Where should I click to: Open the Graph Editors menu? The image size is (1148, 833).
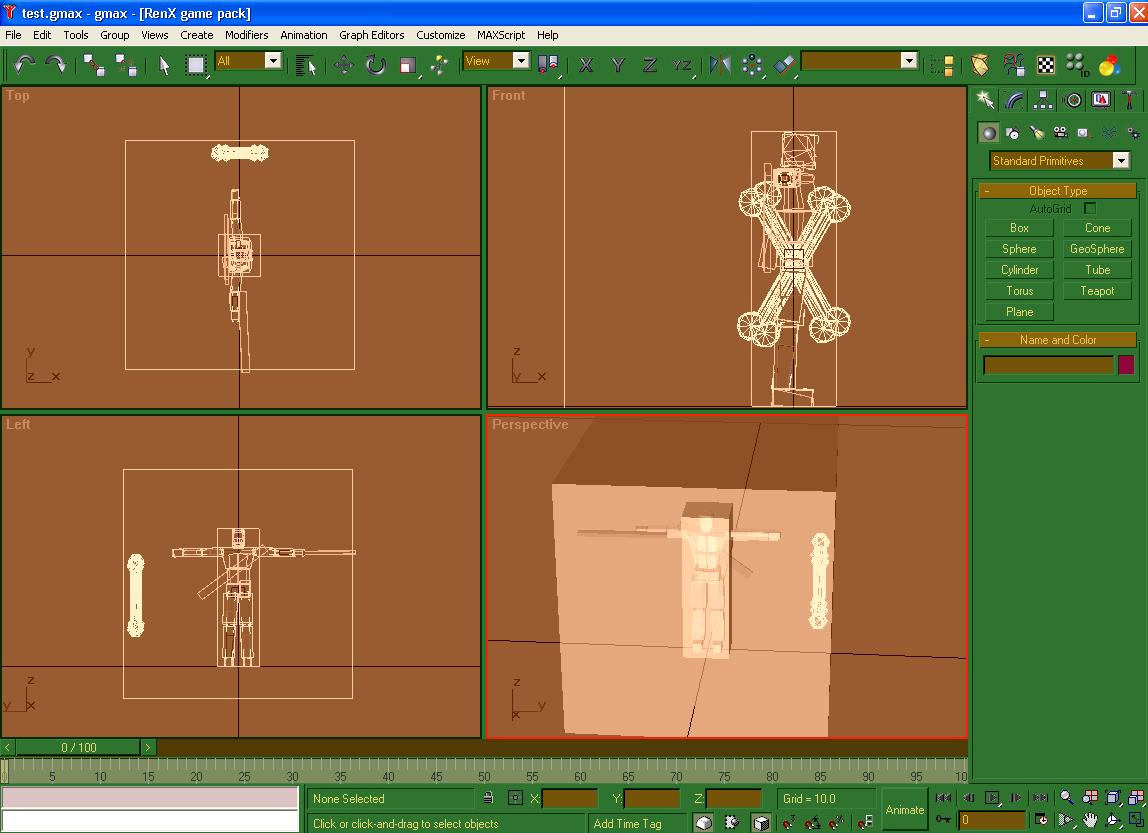[371, 35]
